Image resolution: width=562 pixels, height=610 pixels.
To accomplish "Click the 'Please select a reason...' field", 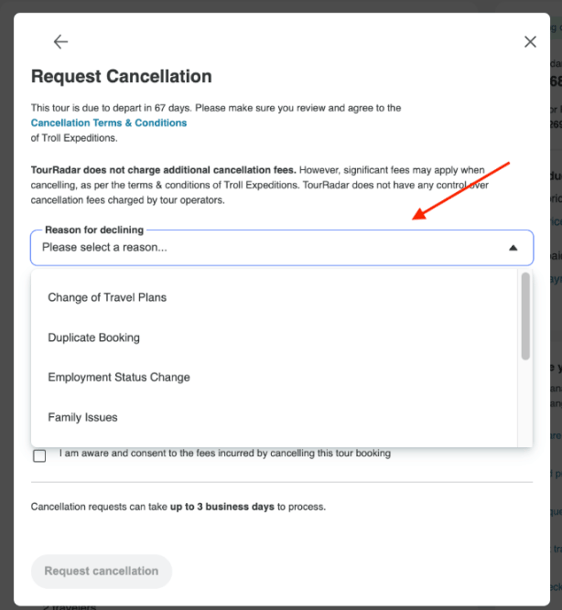I will [x=282, y=248].
